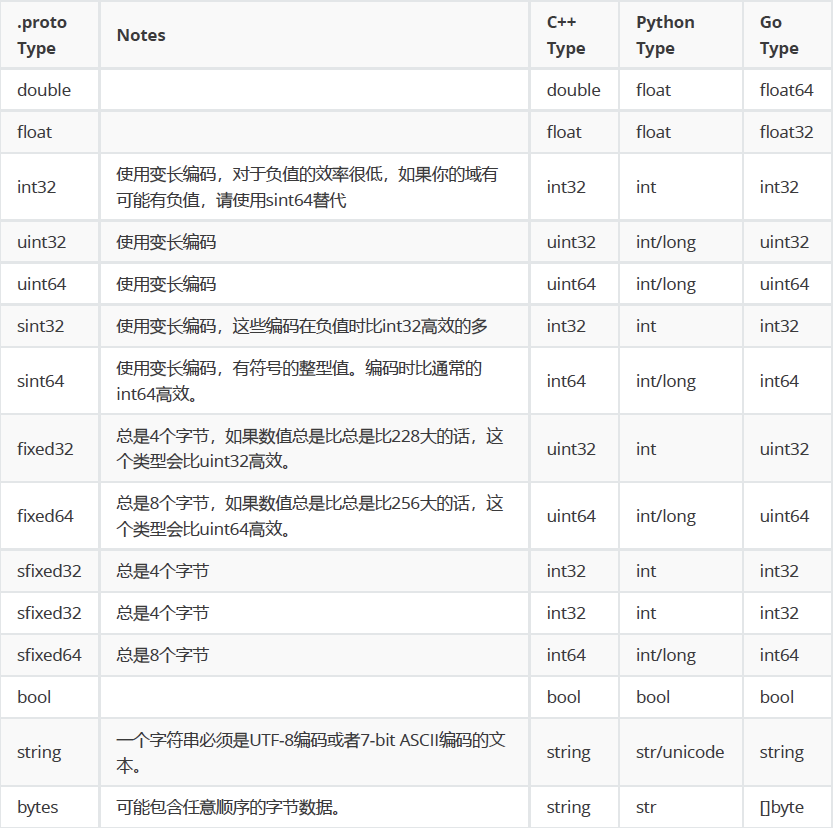Click the "Go Type" column header

pos(779,35)
